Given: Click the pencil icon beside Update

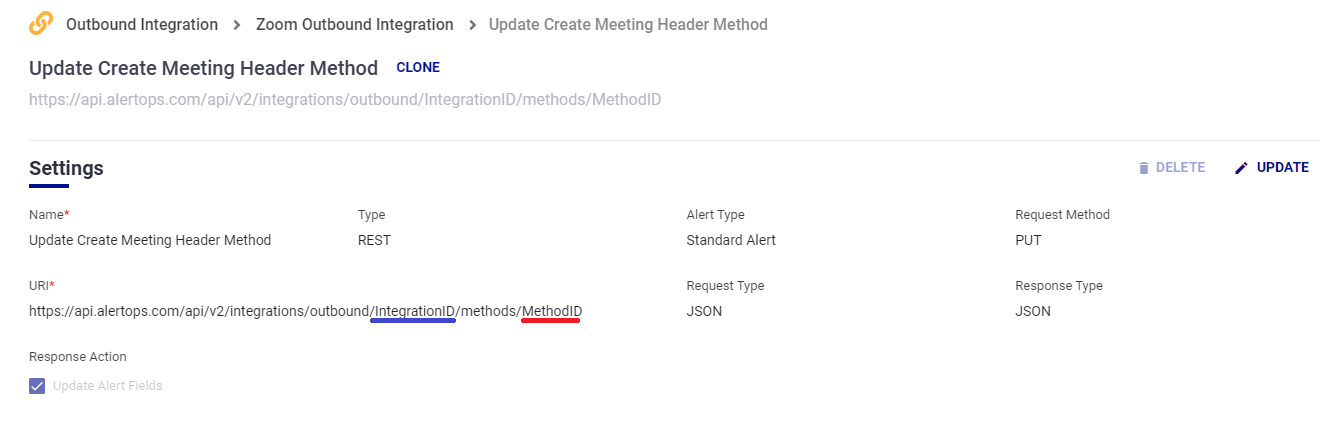Looking at the screenshot, I should [1241, 168].
